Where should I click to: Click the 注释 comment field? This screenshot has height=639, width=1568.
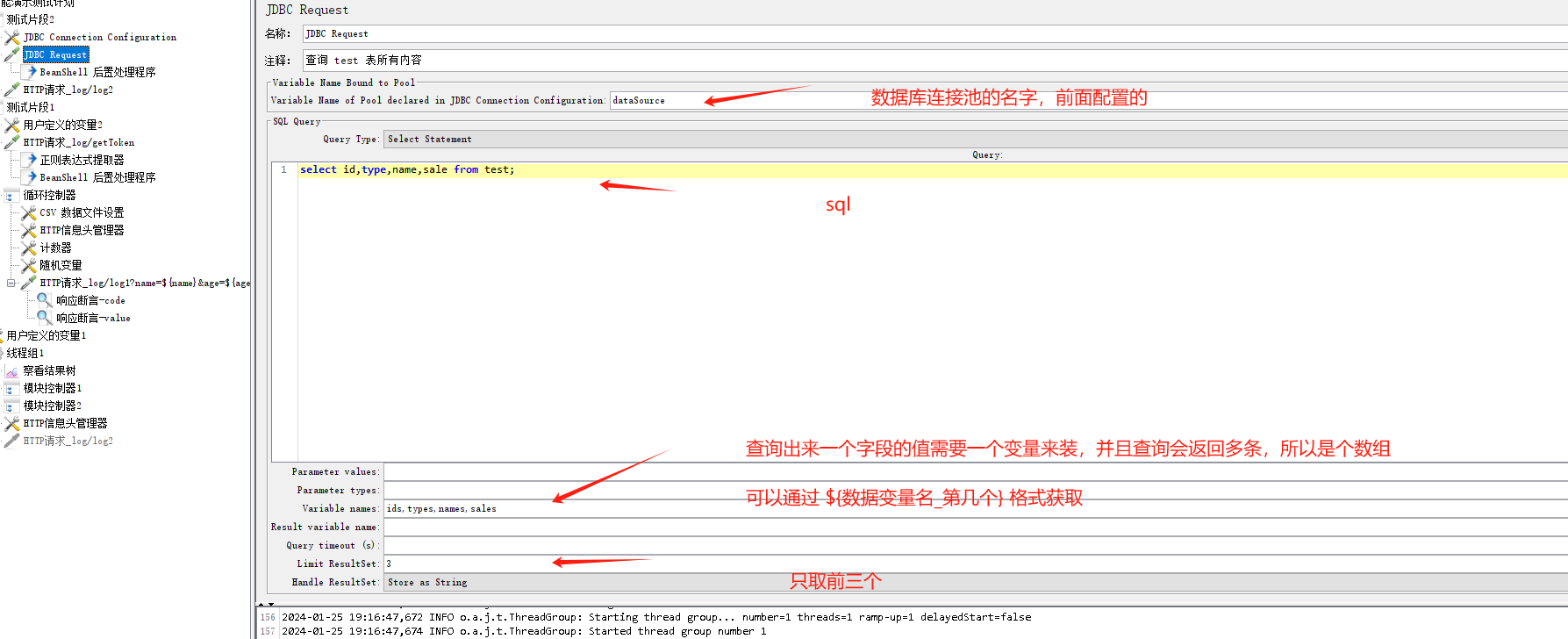point(934,60)
